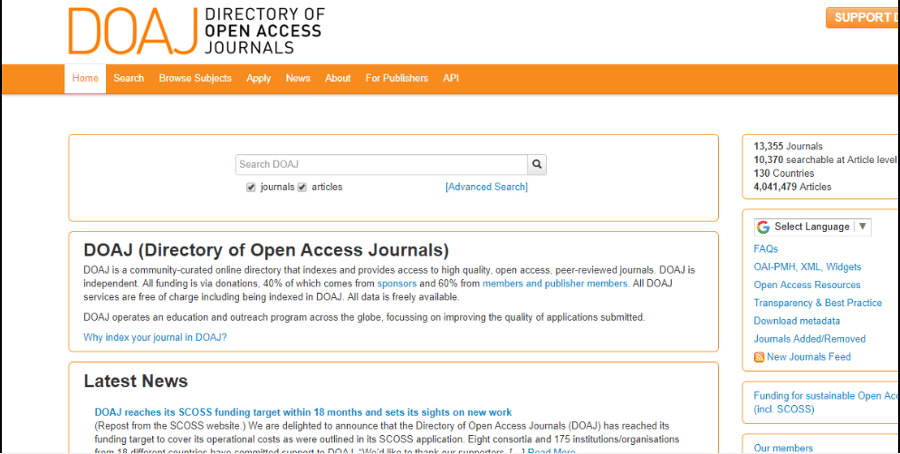Open 'Why index your journal in DOAJ?' link
The height and width of the screenshot is (454, 900).
point(155,337)
